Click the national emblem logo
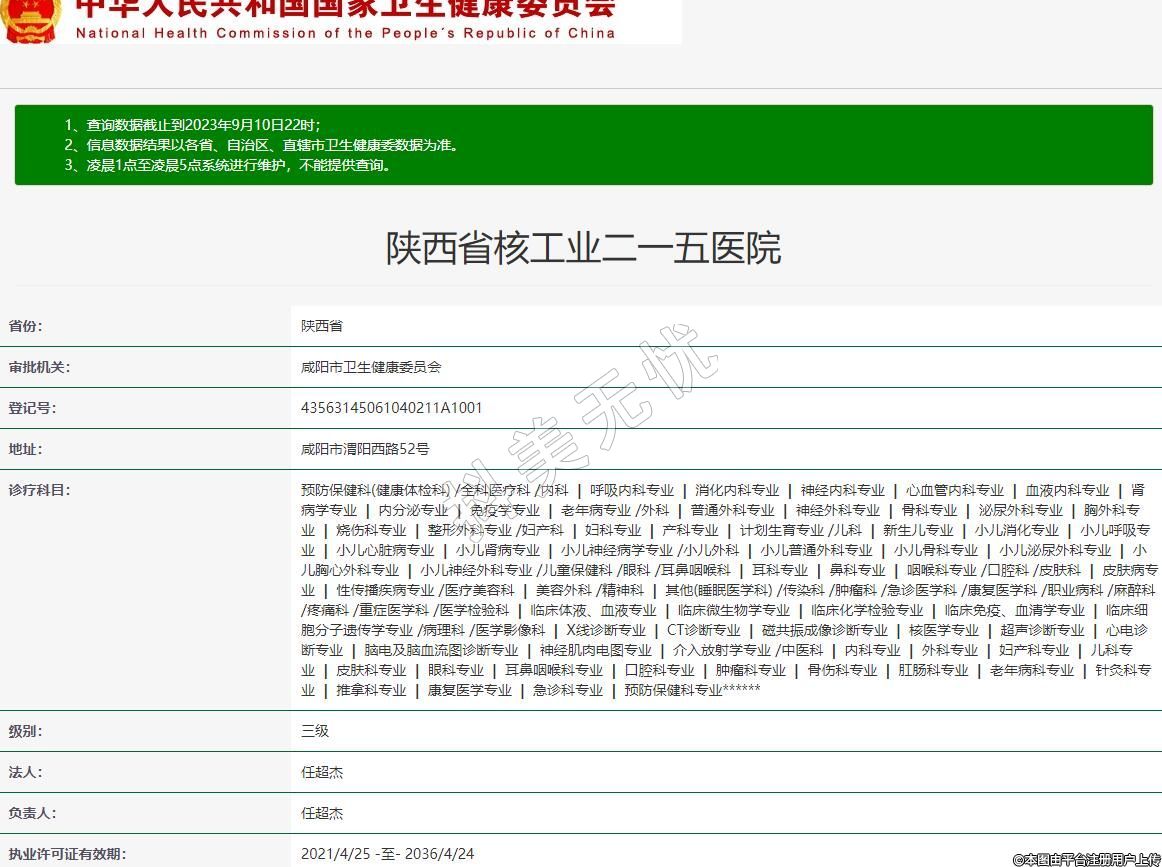 pyautogui.click(x=32, y=20)
